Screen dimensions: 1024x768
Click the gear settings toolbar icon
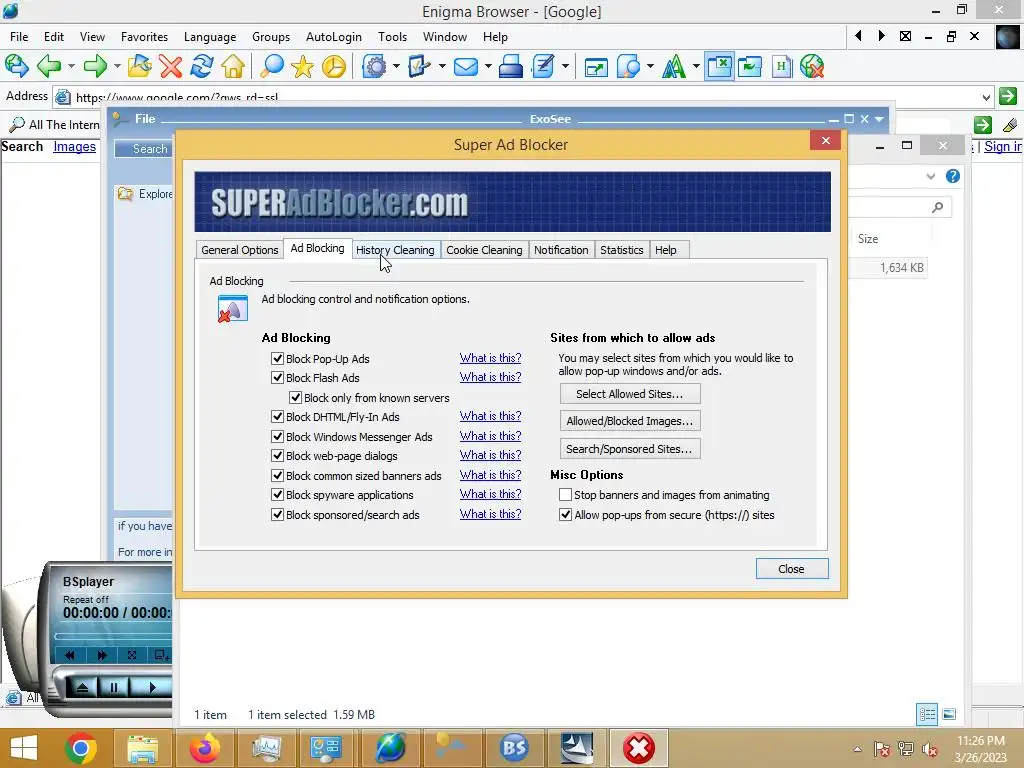375,66
